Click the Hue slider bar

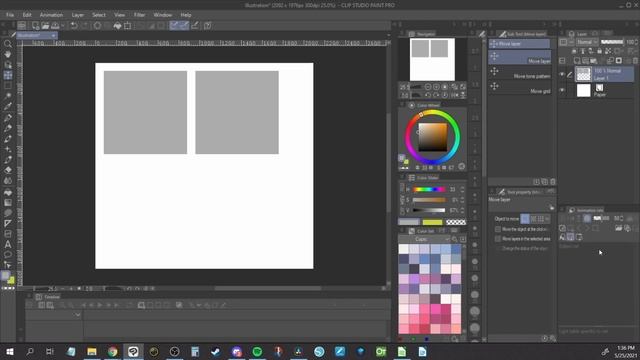[429, 189]
